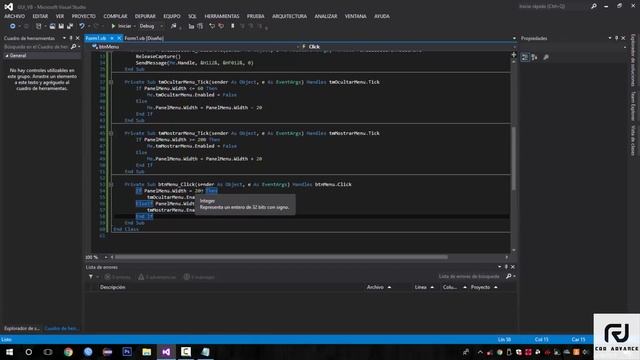Open the Debug configuration dropdown
The width and height of the screenshot is (640, 360).
coord(151,26)
